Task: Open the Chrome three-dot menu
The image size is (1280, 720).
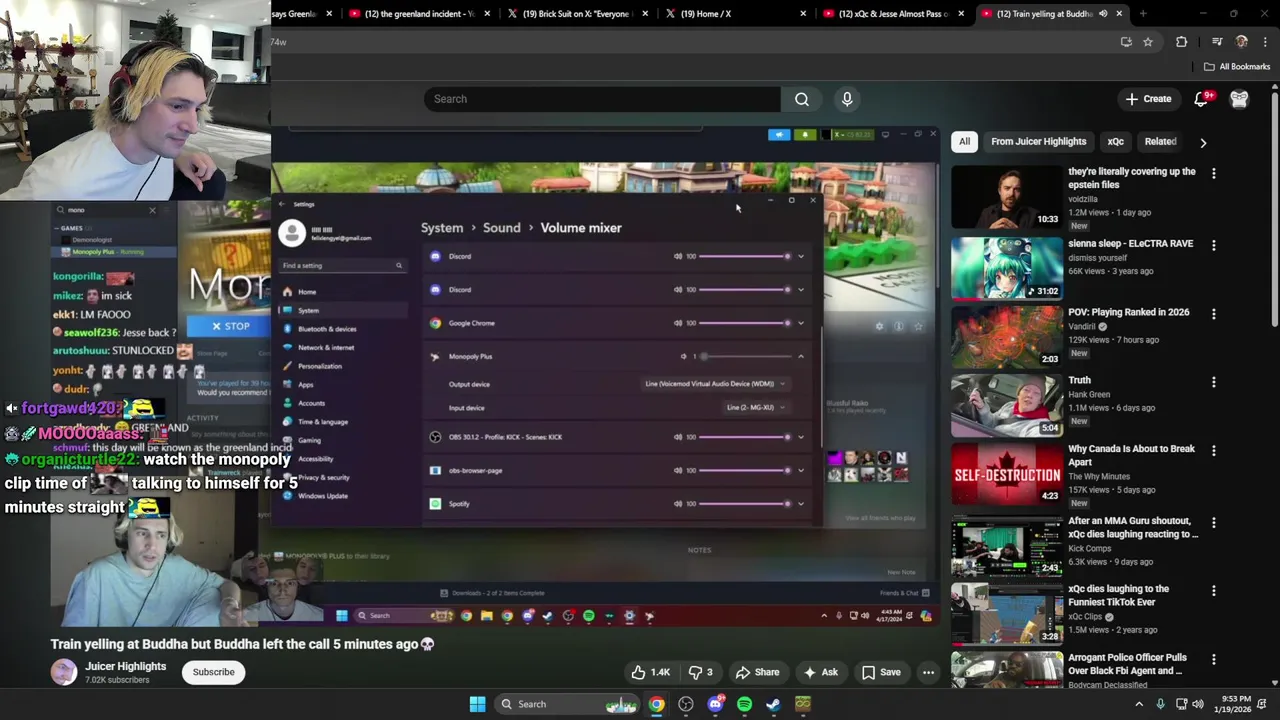Action: (x=1266, y=42)
